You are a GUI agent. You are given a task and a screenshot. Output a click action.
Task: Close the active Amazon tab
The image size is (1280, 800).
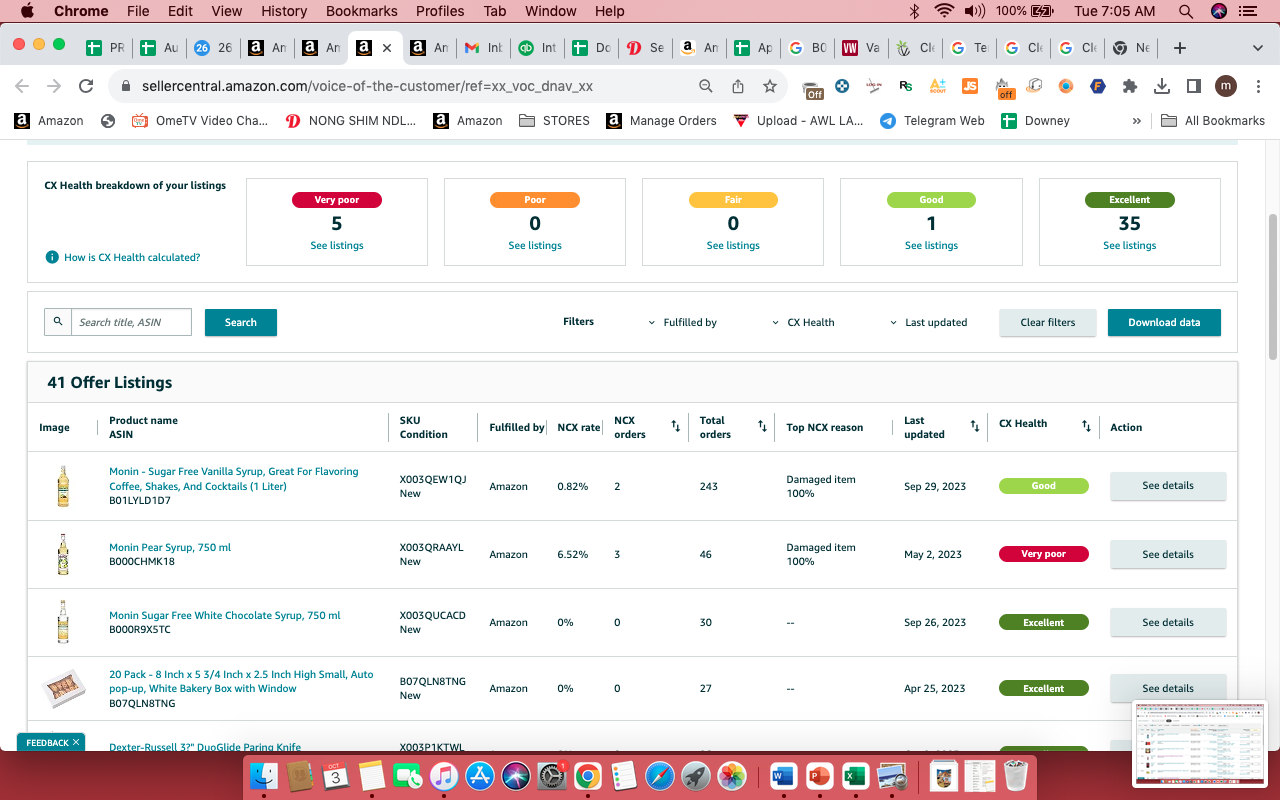click(x=387, y=48)
